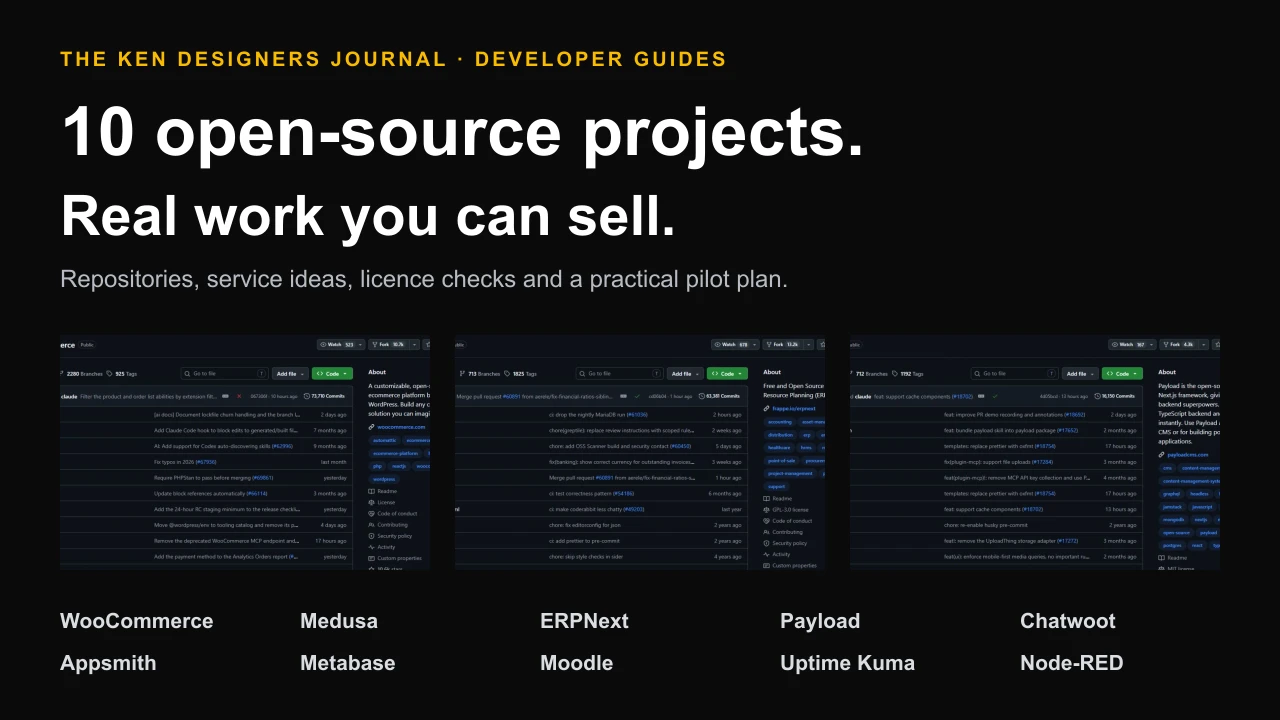The height and width of the screenshot is (720, 1280).
Task: Open the woocommerce.com link
Action: (x=401, y=427)
